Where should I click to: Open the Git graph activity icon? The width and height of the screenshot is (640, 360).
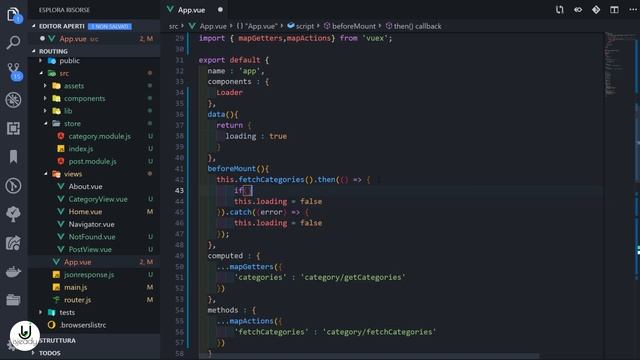pos(13,186)
